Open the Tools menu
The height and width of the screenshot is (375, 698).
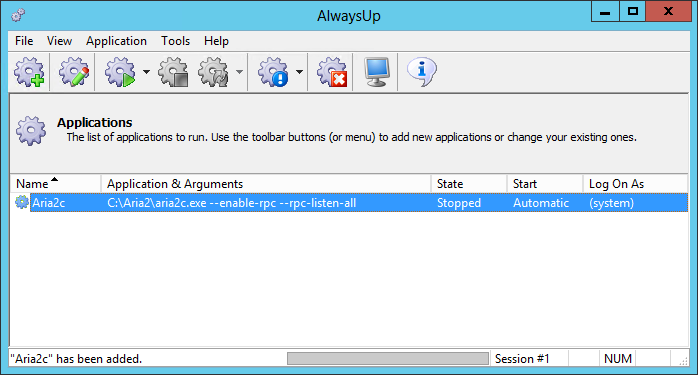click(175, 41)
